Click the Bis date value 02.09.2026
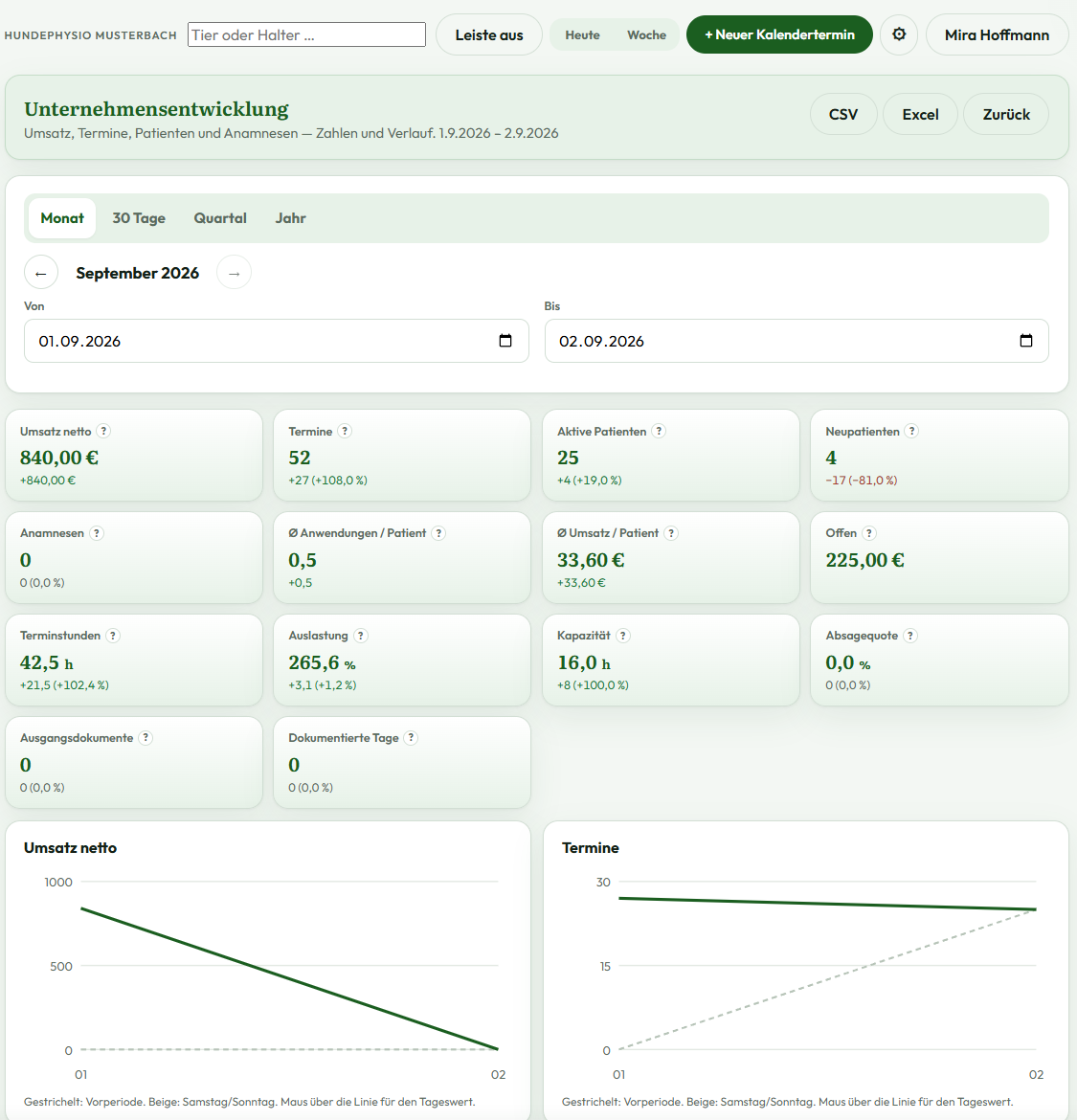Screen dimensions: 1077x1120 pos(601,342)
